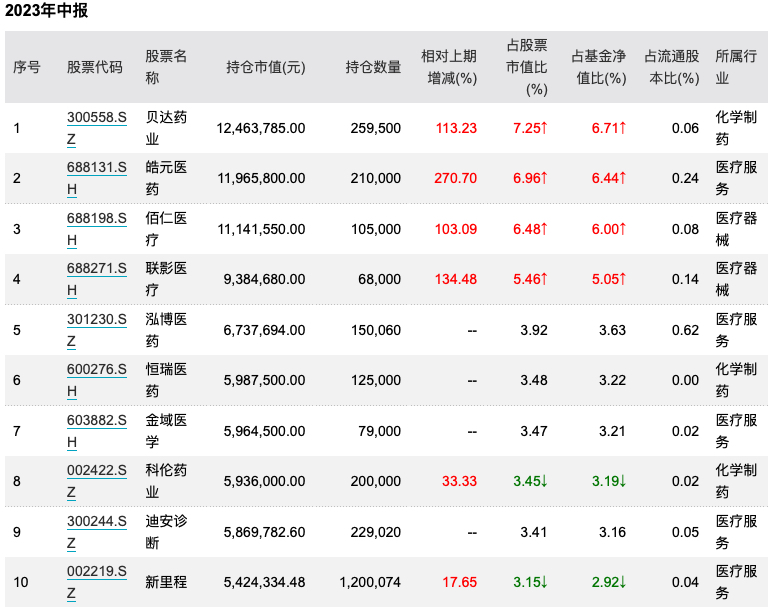Viewport: 768px width, 607px height.
Task: Open stock code link 688271.SH
Action: tap(96, 279)
